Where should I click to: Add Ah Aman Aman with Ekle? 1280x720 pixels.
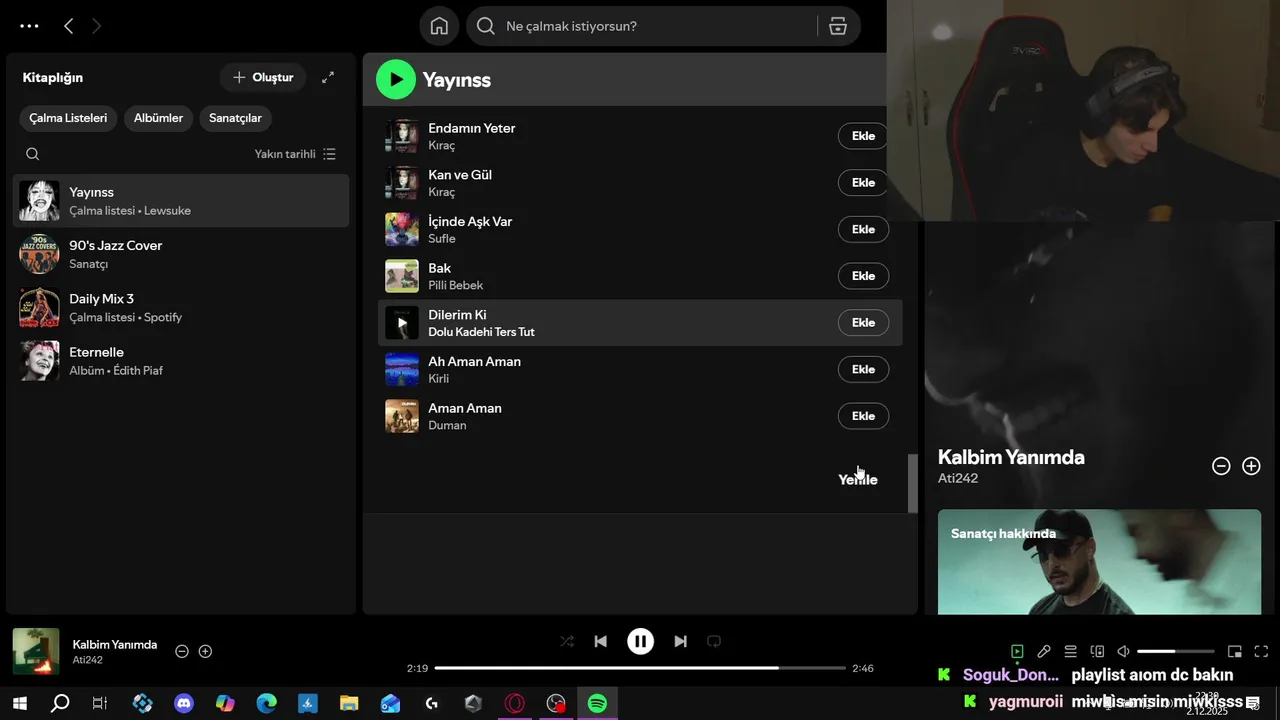(x=863, y=369)
